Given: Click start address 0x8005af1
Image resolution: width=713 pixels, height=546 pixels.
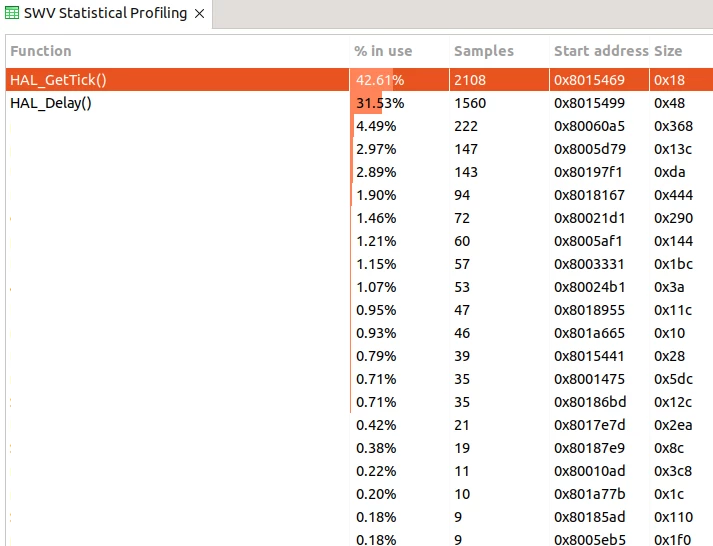Looking at the screenshot, I should tap(588, 241).
